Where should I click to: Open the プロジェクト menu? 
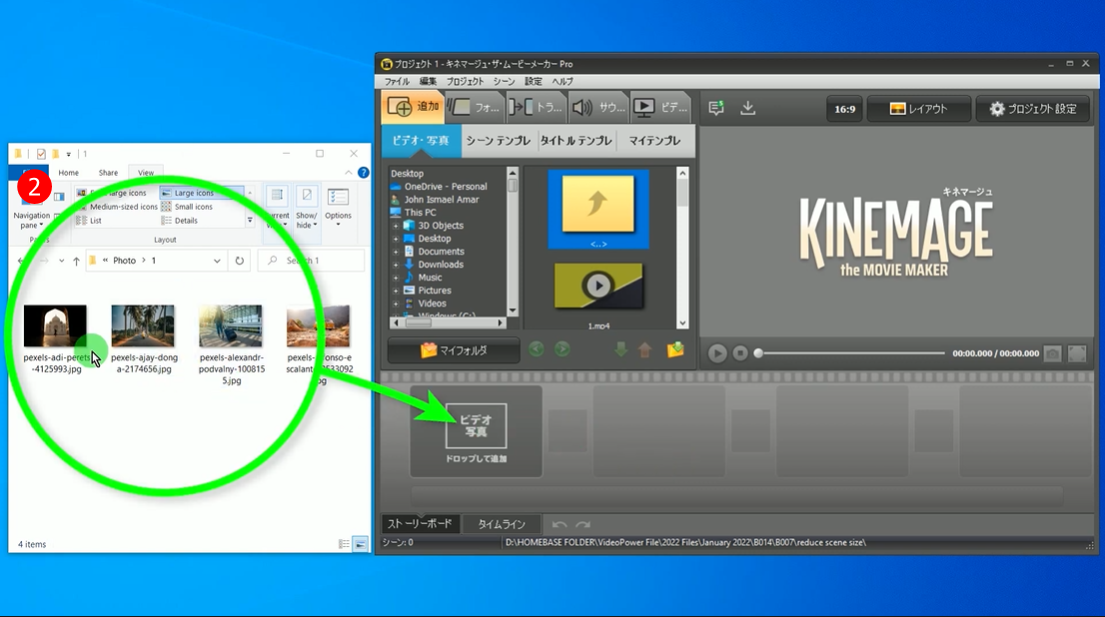pyautogui.click(x=464, y=81)
